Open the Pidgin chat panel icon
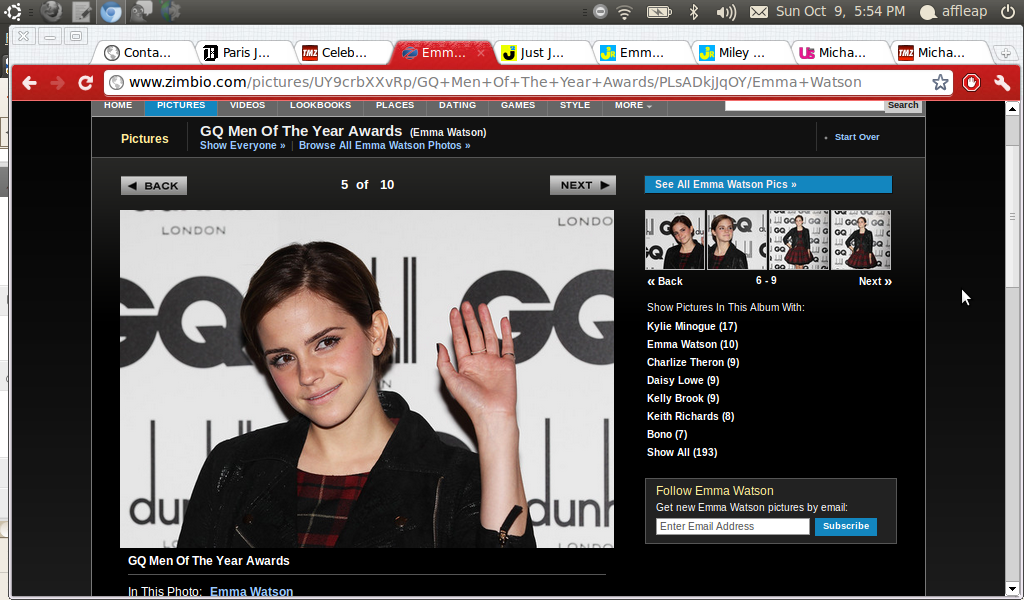Viewport: 1024px width, 600px height. 140,11
